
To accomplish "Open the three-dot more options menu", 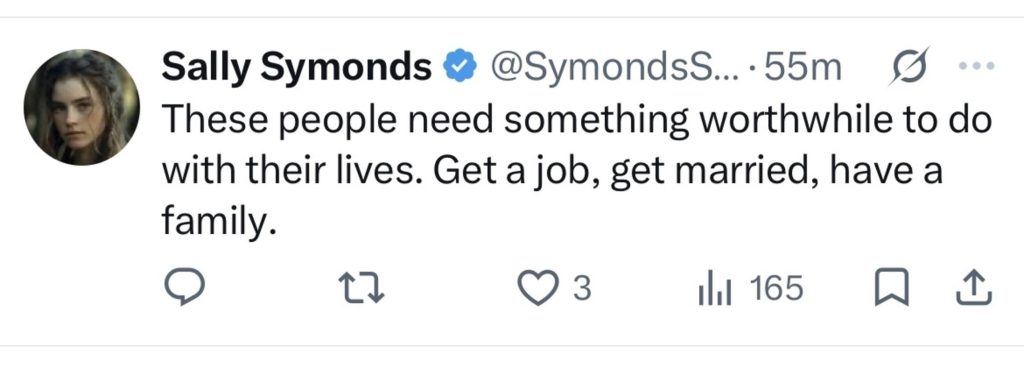I will 976,66.
